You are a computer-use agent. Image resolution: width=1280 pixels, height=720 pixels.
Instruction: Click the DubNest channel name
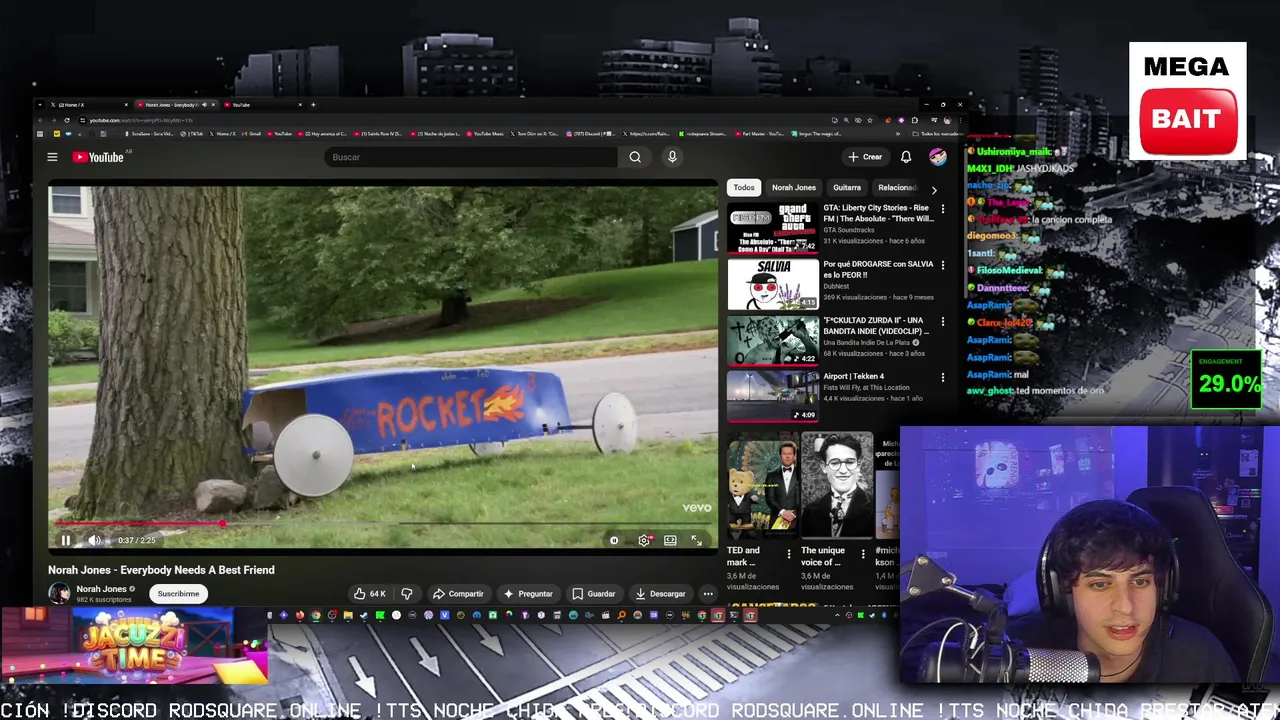pyautogui.click(x=837, y=286)
